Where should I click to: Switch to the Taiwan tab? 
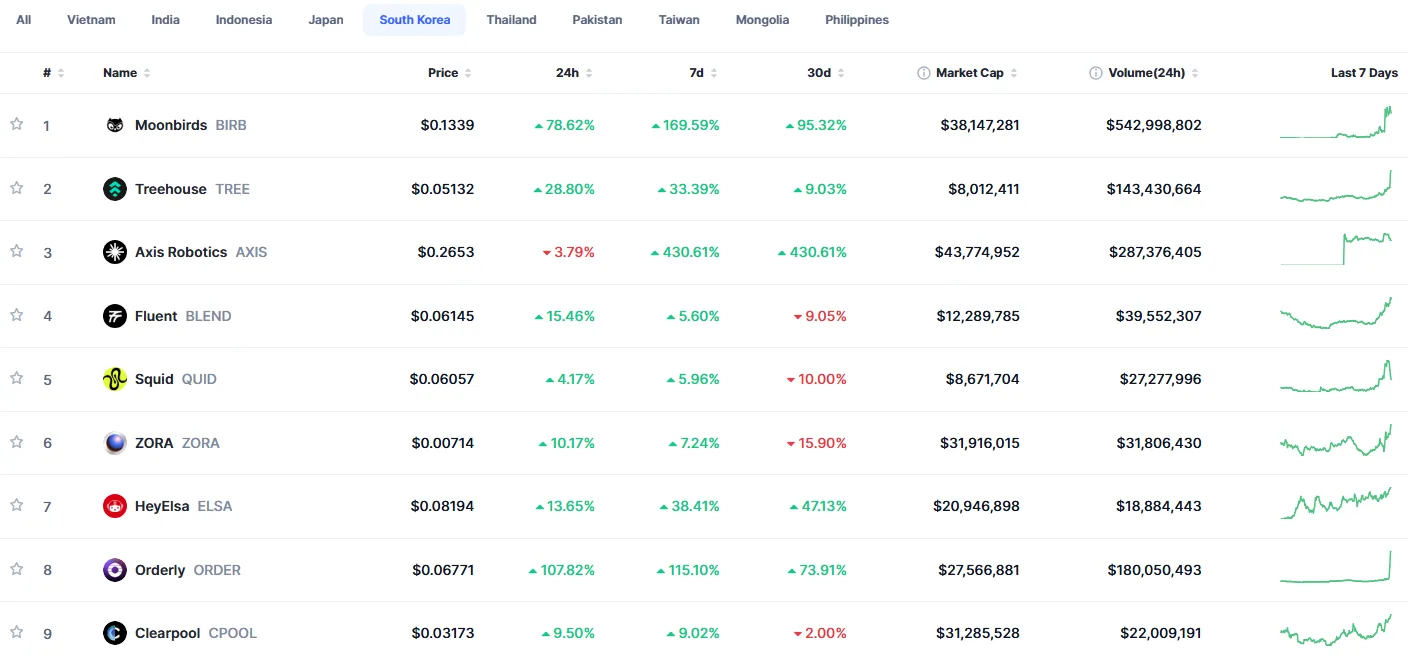[679, 20]
